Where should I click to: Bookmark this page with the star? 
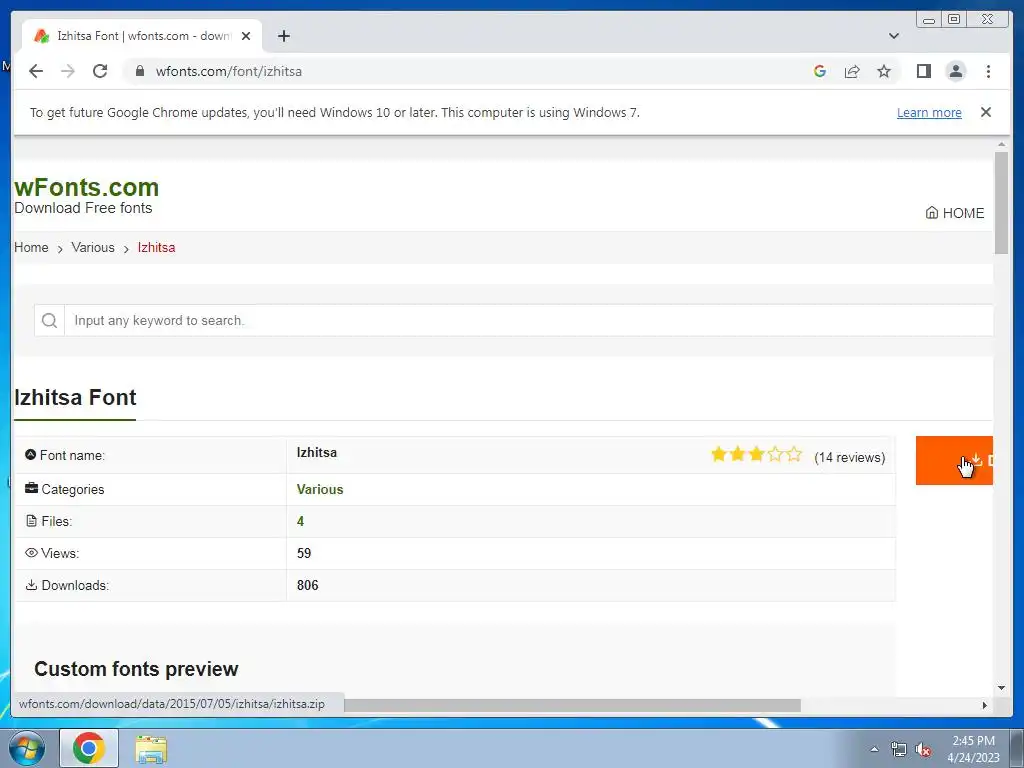click(x=884, y=71)
